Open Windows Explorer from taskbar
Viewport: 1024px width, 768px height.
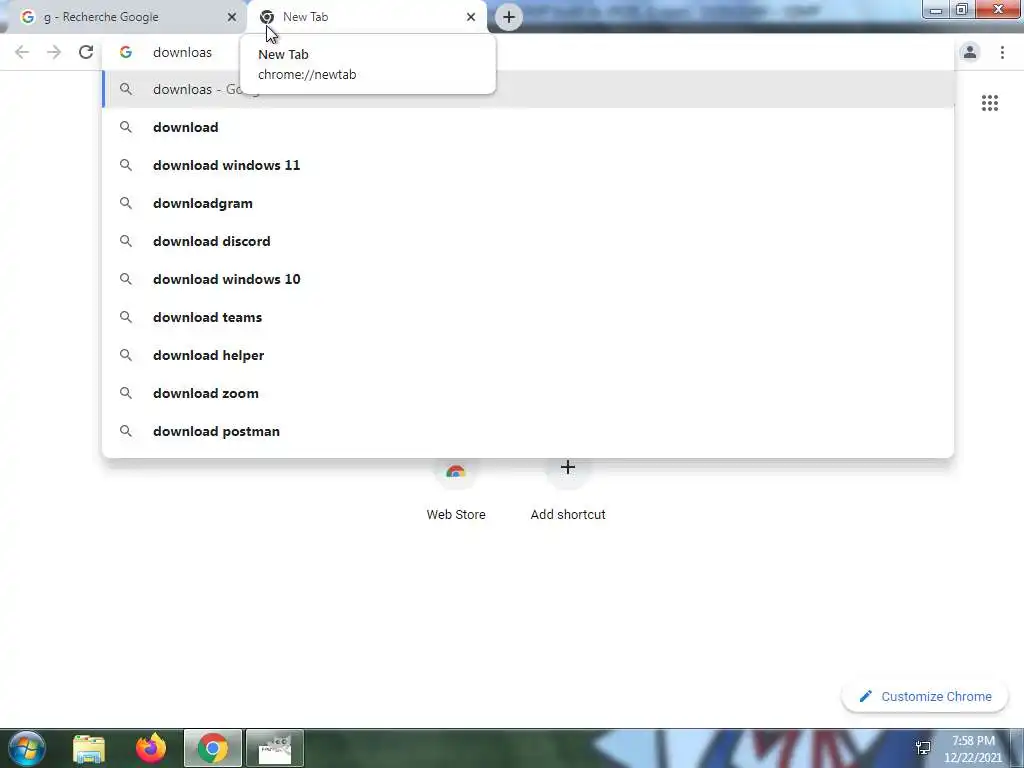(x=89, y=748)
